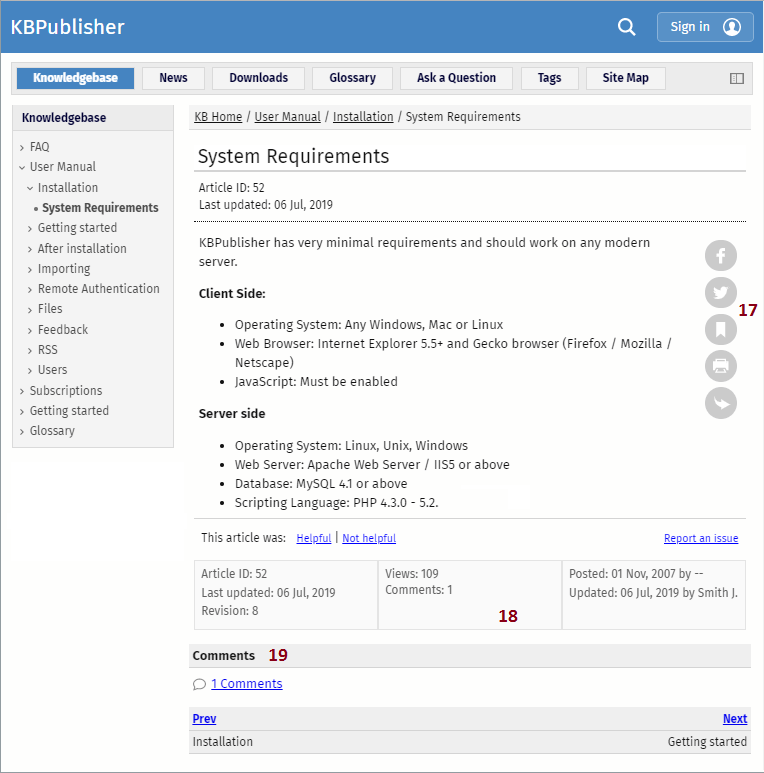Expand the sidebar Glossary chevron
The width and height of the screenshot is (764, 773).
pos(22,431)
